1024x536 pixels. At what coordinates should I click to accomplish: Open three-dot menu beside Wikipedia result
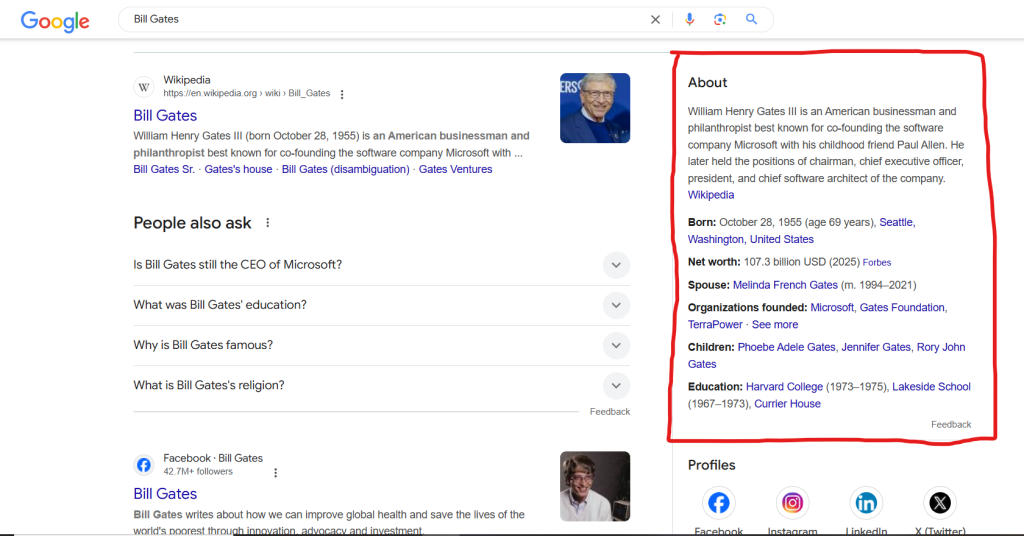pyautogui.click(x=342, y=94)
